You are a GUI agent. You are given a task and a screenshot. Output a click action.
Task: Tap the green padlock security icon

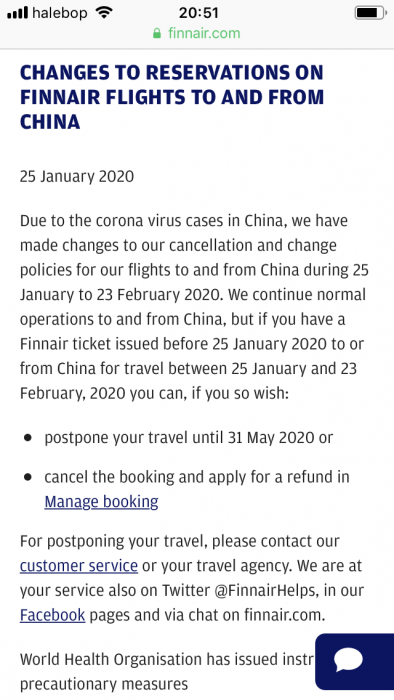[157, 33]
